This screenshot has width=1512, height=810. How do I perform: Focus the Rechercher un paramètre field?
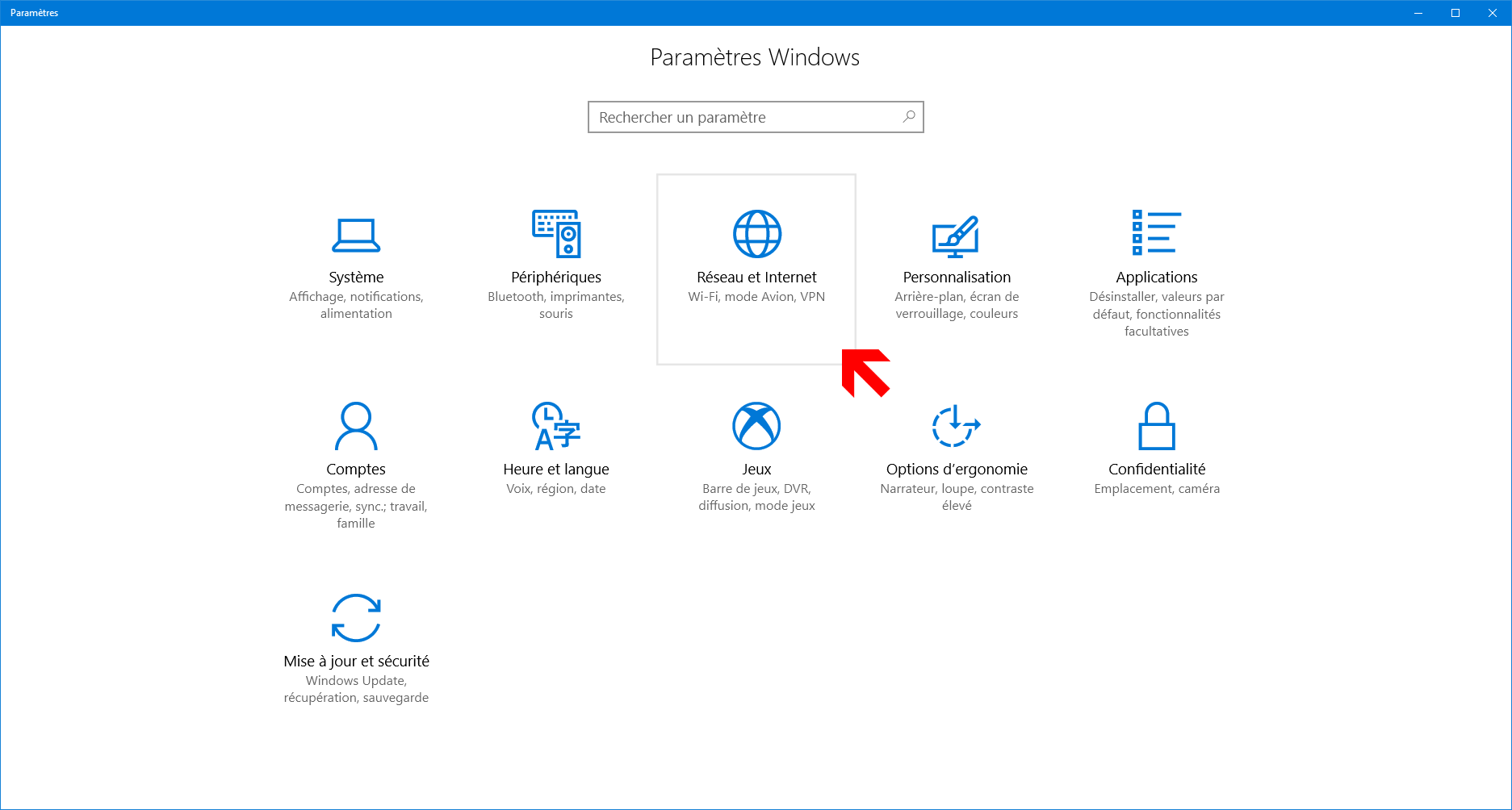coord(756,117)
